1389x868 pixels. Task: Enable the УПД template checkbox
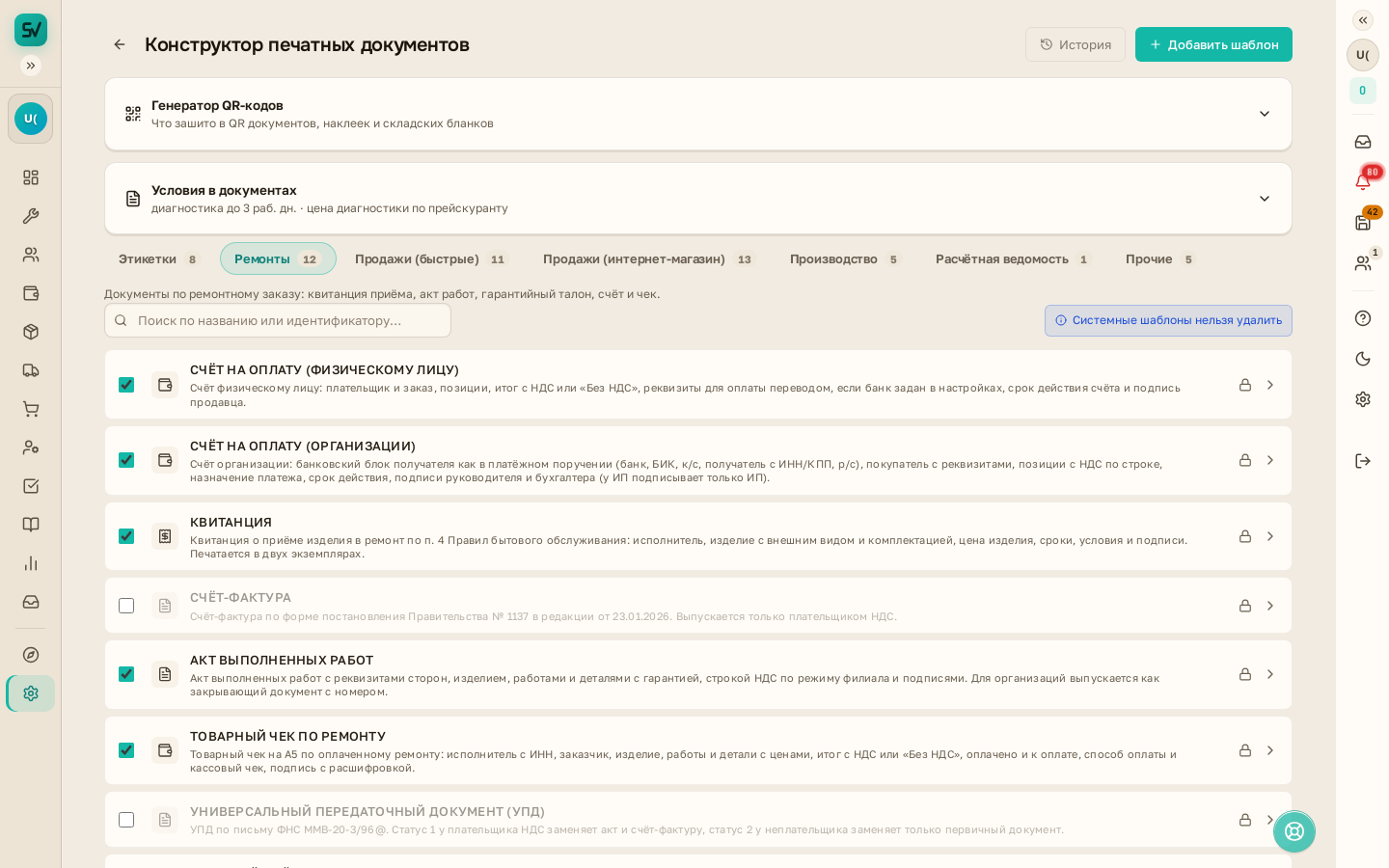point(126,820)
